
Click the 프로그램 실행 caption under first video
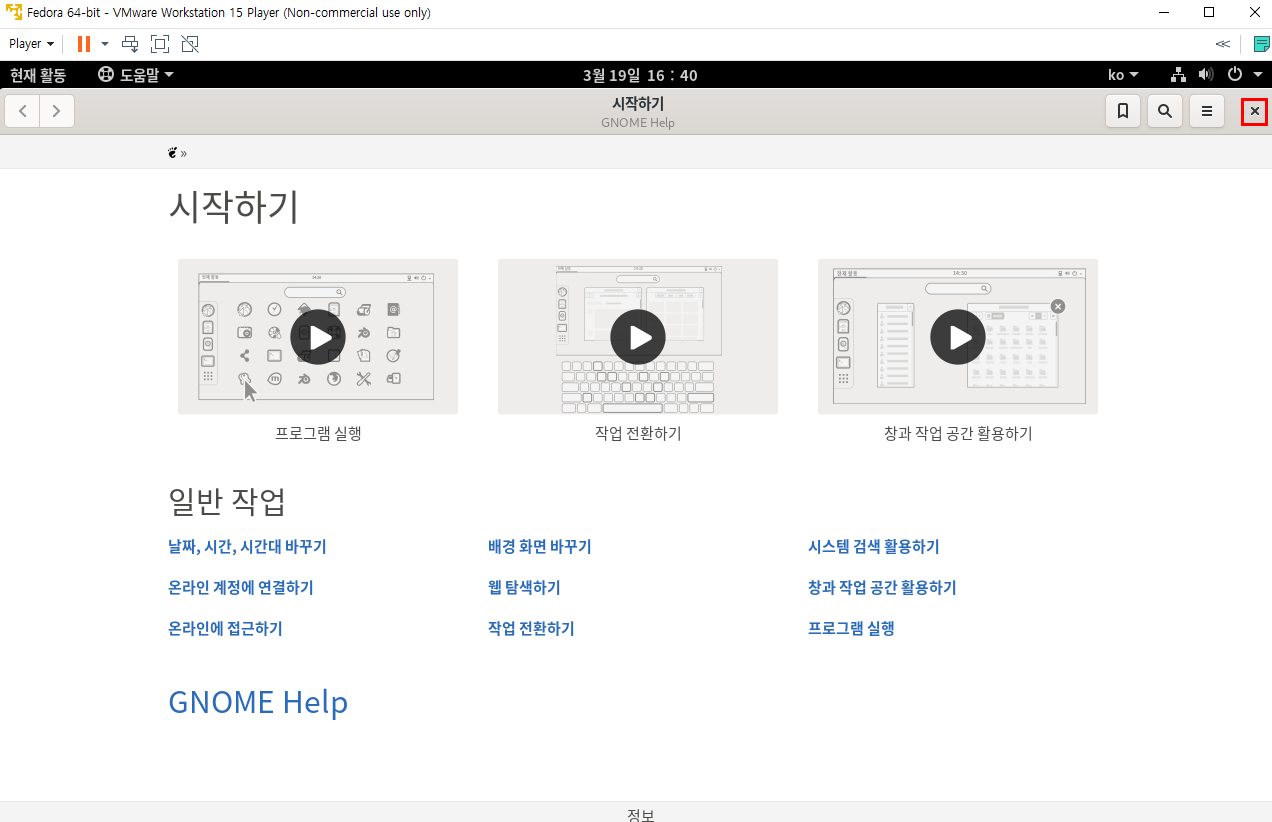318,433
